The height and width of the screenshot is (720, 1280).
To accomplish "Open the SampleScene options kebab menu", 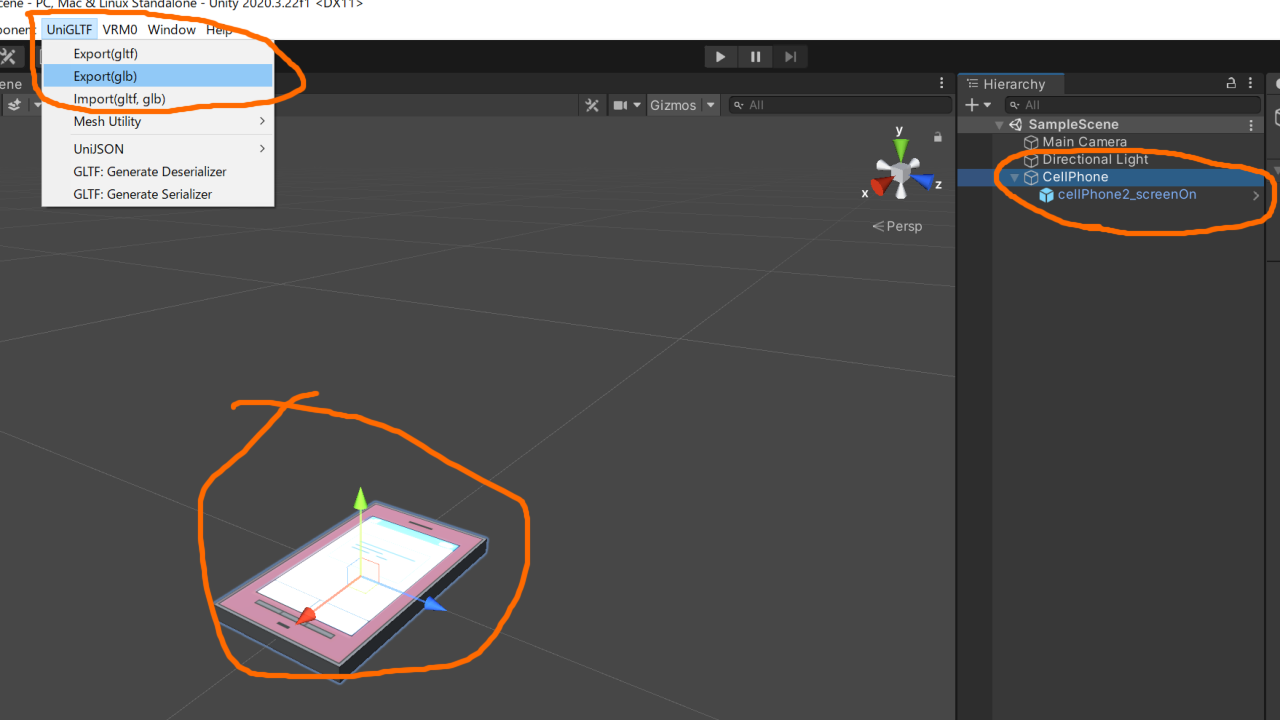I will 1251,125.
